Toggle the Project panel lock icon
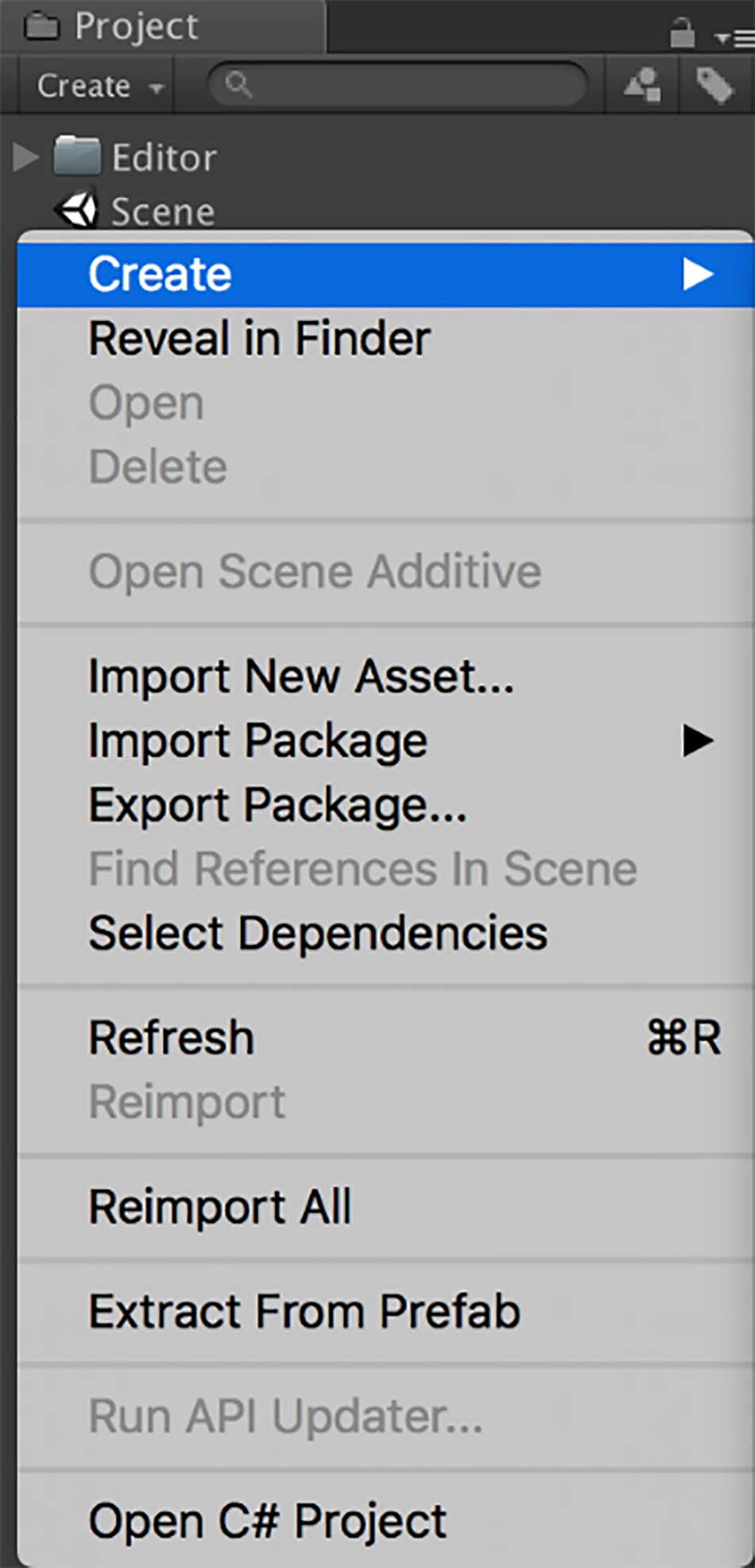The image size is (755, 1568). 682,33
